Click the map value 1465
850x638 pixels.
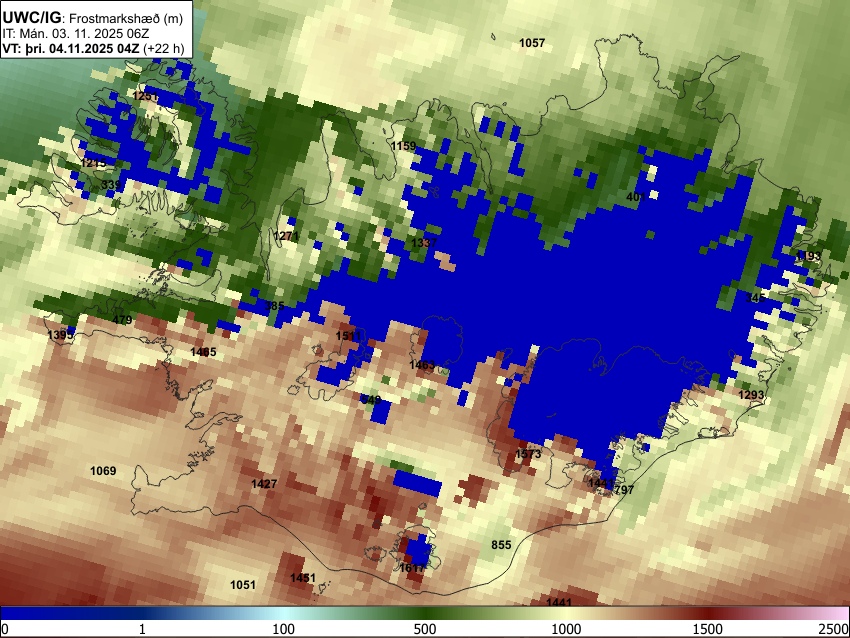tap(203, 352)
